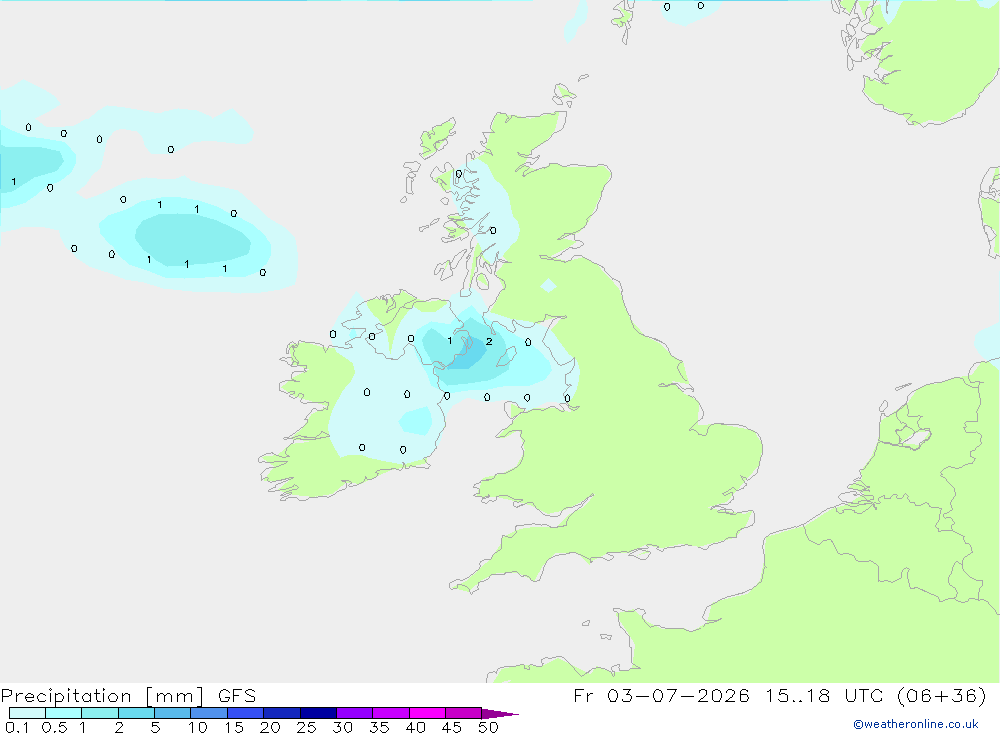Click the '0.1' legend scale label

[17, 727]
